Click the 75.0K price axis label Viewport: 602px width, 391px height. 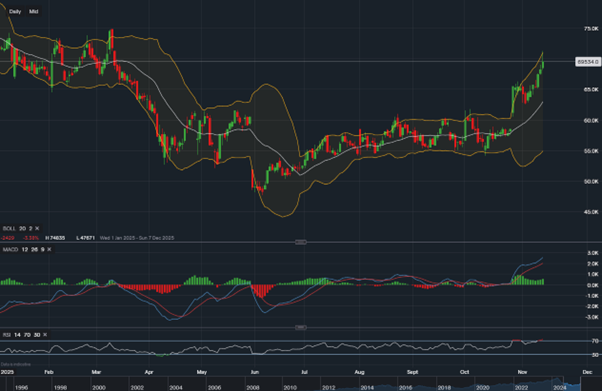pos(591,29)
